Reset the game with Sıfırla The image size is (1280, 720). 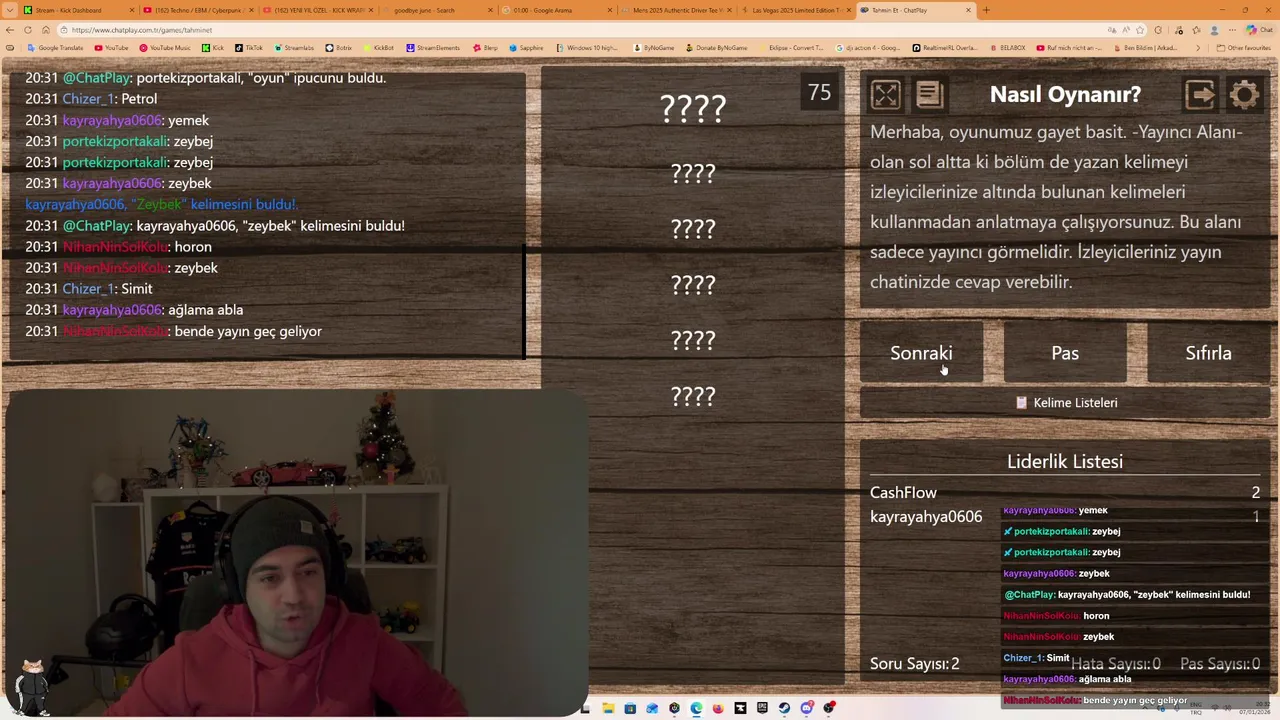pyautogui.click(x=1208, y=353)
